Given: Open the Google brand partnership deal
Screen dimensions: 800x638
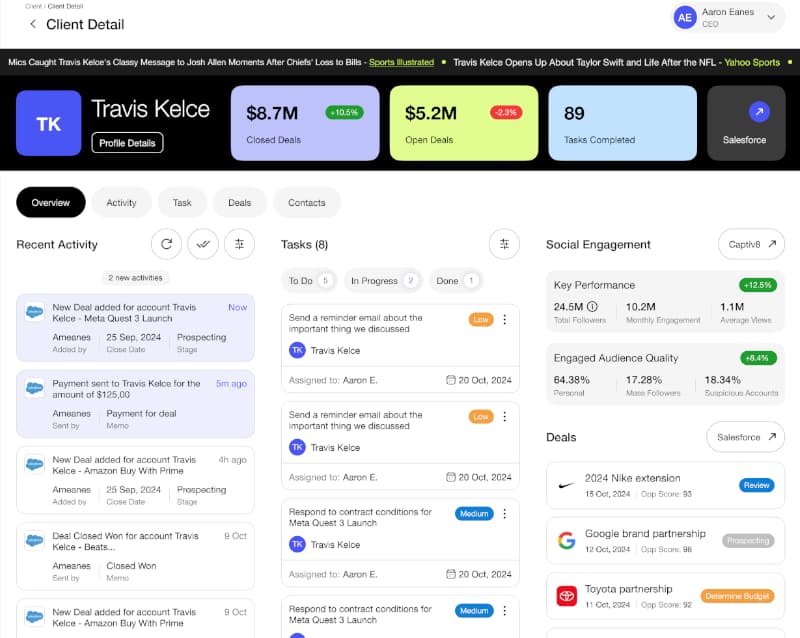Looking at the screenshot, I should pyautogui.click(x=665, y=541).
